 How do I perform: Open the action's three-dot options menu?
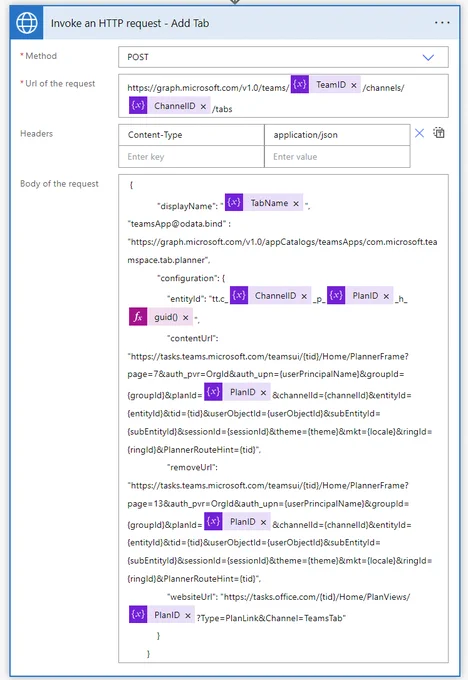click(442, 23)
